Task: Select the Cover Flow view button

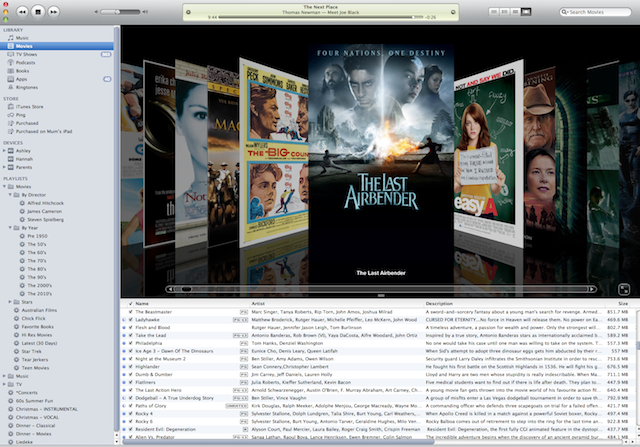Action: click(x=527, y=12)
